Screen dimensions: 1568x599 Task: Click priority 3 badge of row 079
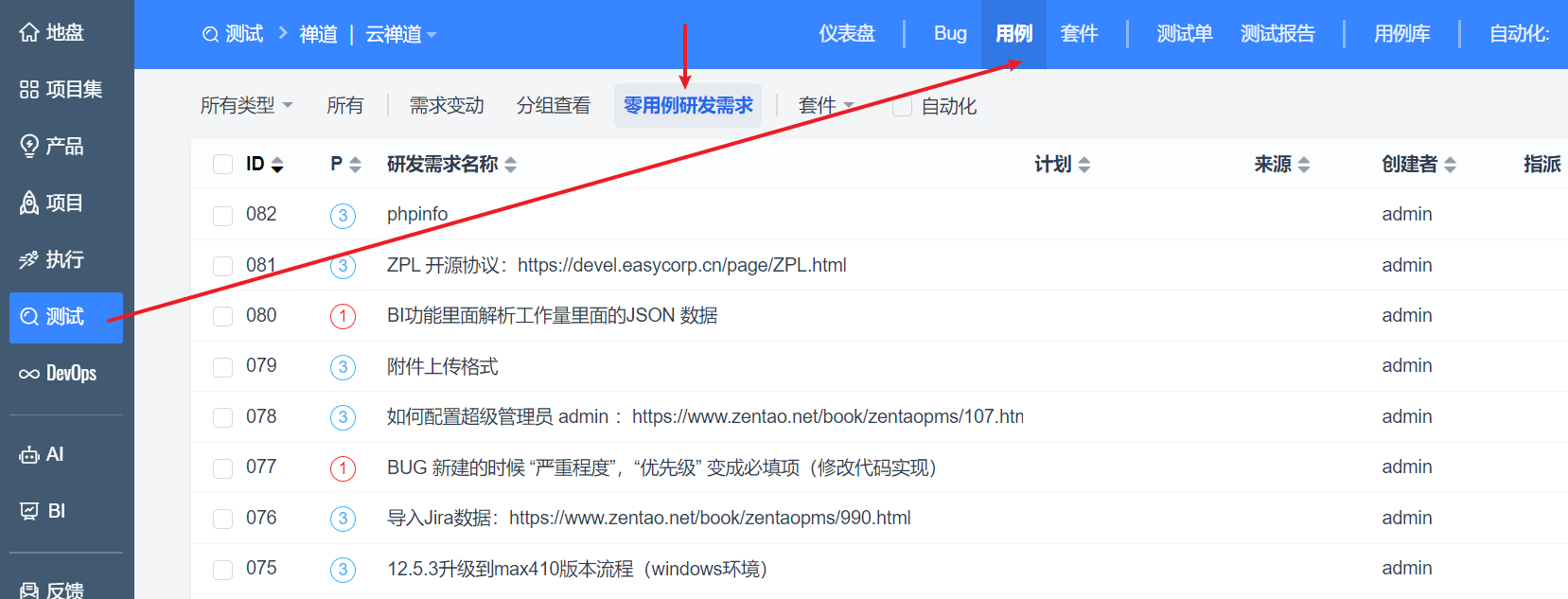(343, 367)
